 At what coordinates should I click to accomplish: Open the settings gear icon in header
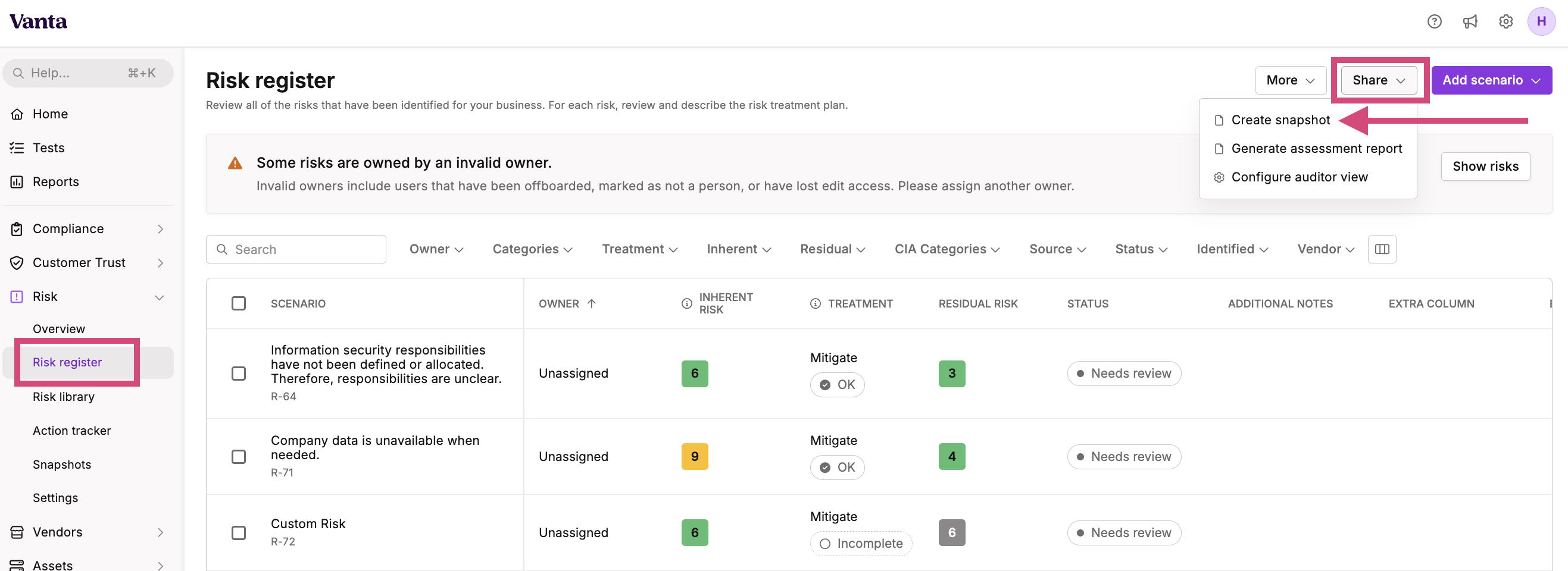point(1505,22)
